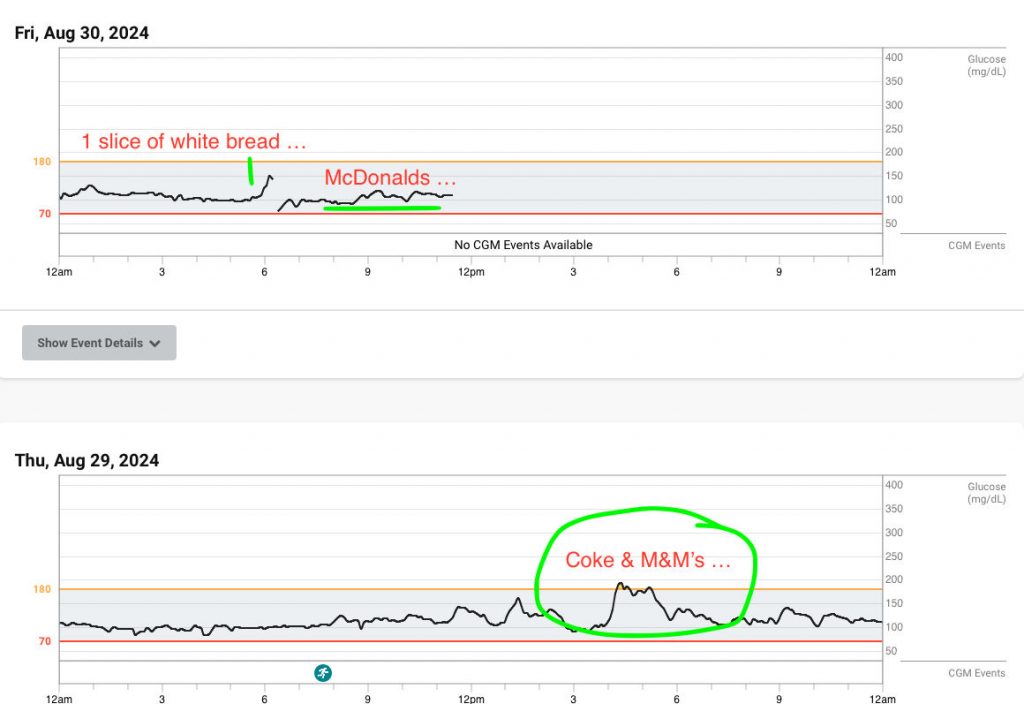Click the Glucose (mg/dL) label on Aug 30 chart
The height and width of the screenshot is (704, 1024).
click(985, 65)
